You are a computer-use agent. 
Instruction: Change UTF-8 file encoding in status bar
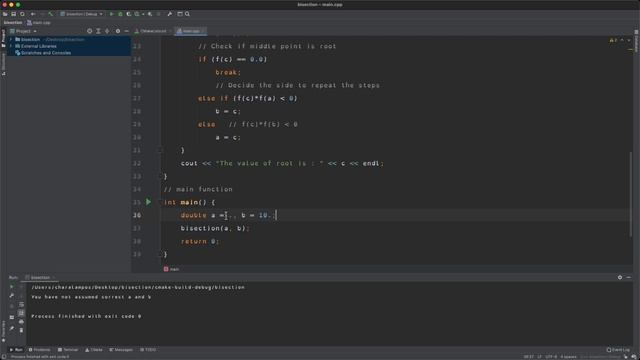click(x=551, y=357)
